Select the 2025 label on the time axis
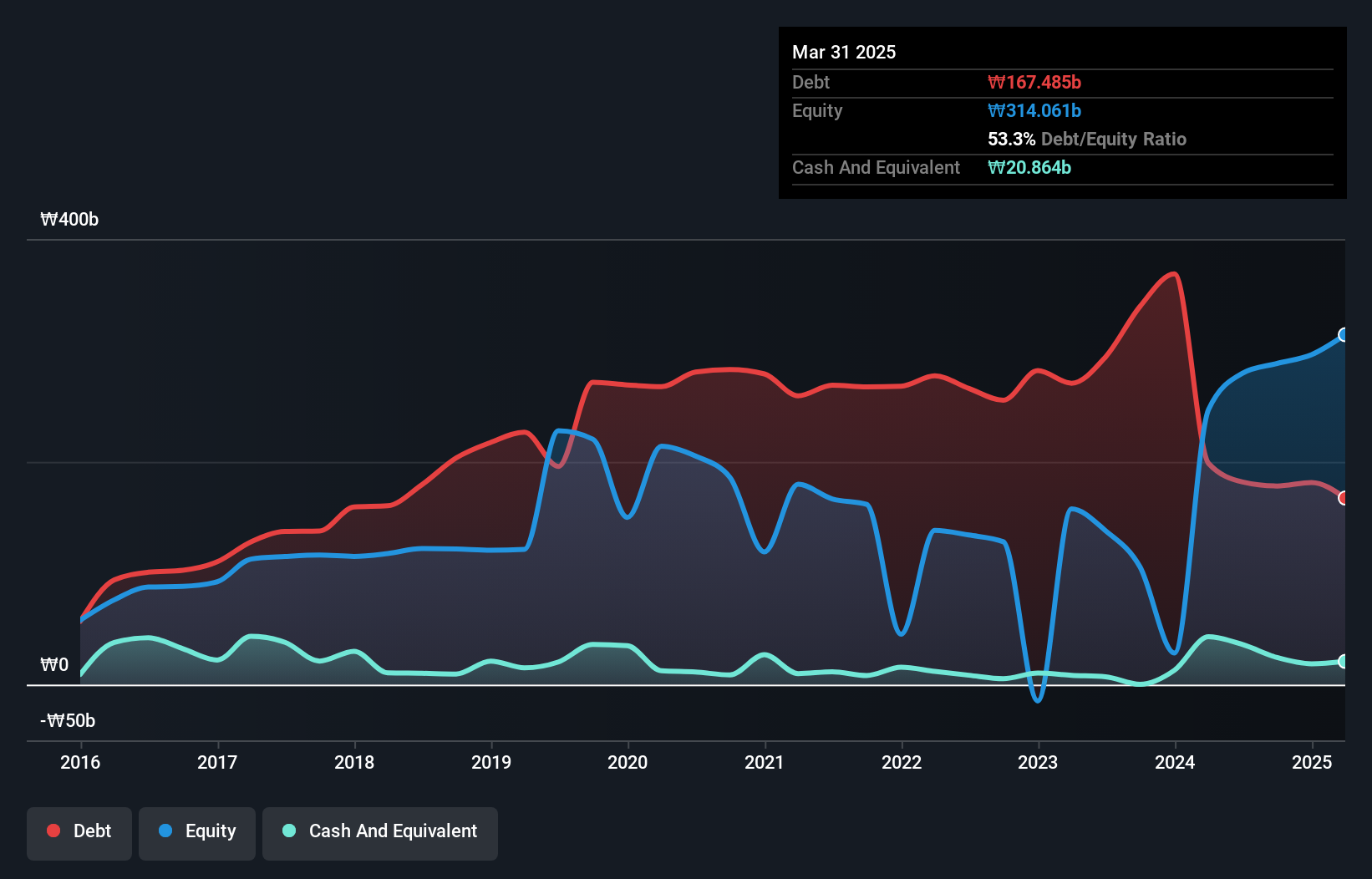 tap(1312, 762)
